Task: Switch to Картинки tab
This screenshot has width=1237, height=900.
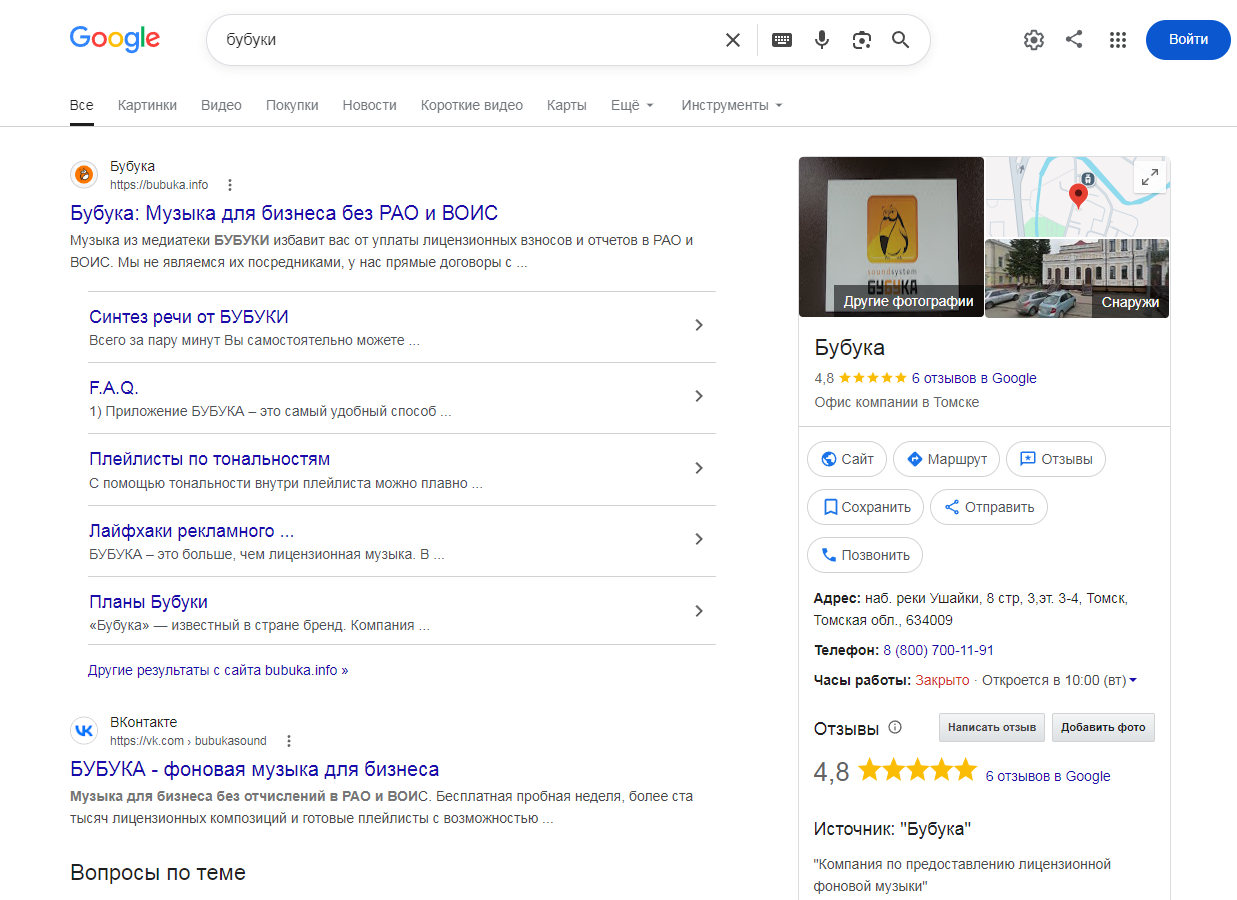Action: click(147, 105)
